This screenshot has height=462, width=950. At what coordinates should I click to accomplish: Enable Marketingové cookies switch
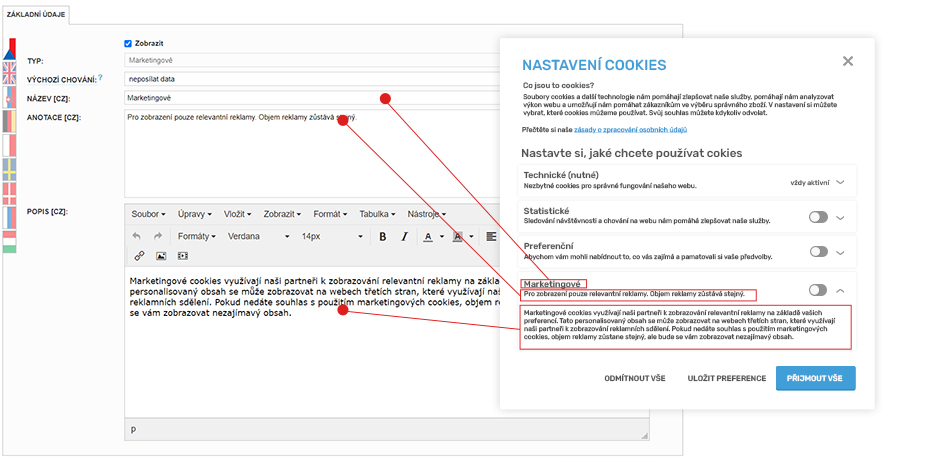818,290
